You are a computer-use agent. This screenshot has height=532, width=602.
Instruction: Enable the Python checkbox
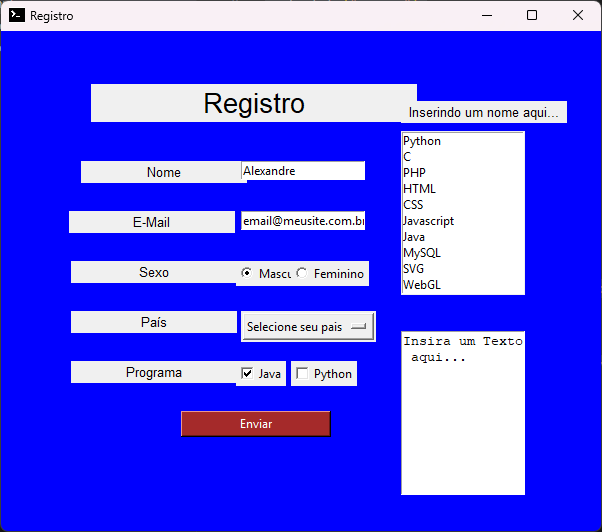302,373
